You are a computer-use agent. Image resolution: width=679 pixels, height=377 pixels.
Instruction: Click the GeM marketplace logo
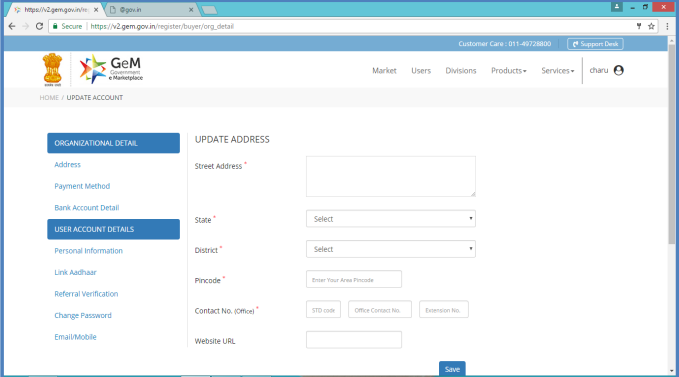click(x=111, y=69)
